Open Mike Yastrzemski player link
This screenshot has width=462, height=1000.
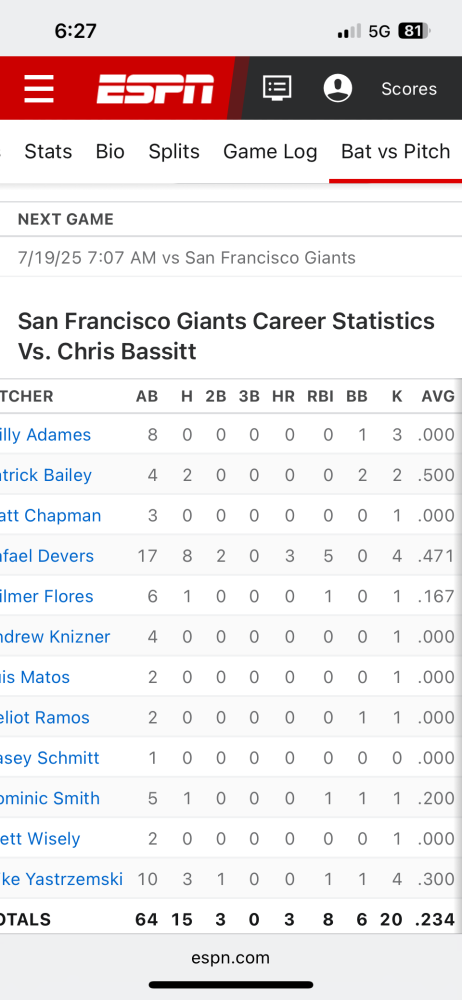click(61, 879)
